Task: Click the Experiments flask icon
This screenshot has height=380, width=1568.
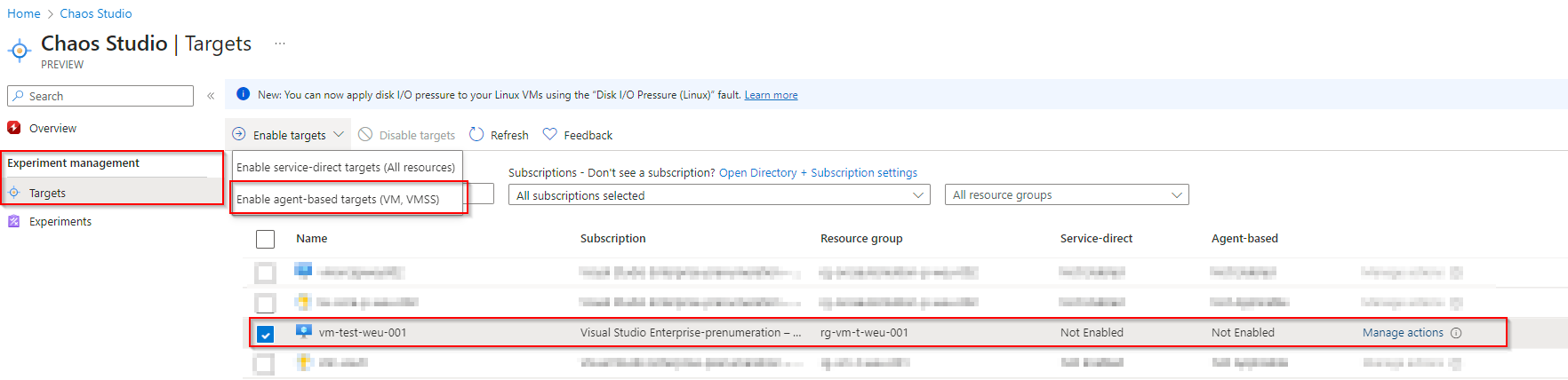Action: pos(14,221)
